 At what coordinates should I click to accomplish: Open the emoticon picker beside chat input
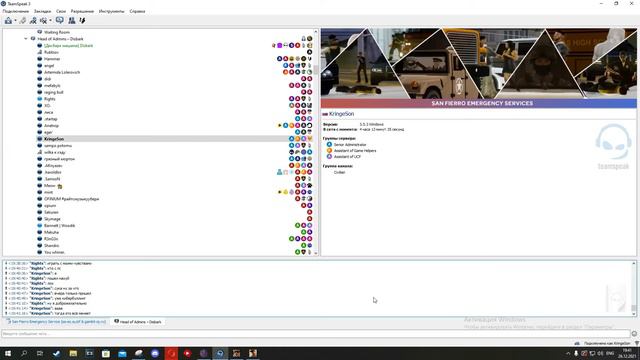click(x=634, y=334)
